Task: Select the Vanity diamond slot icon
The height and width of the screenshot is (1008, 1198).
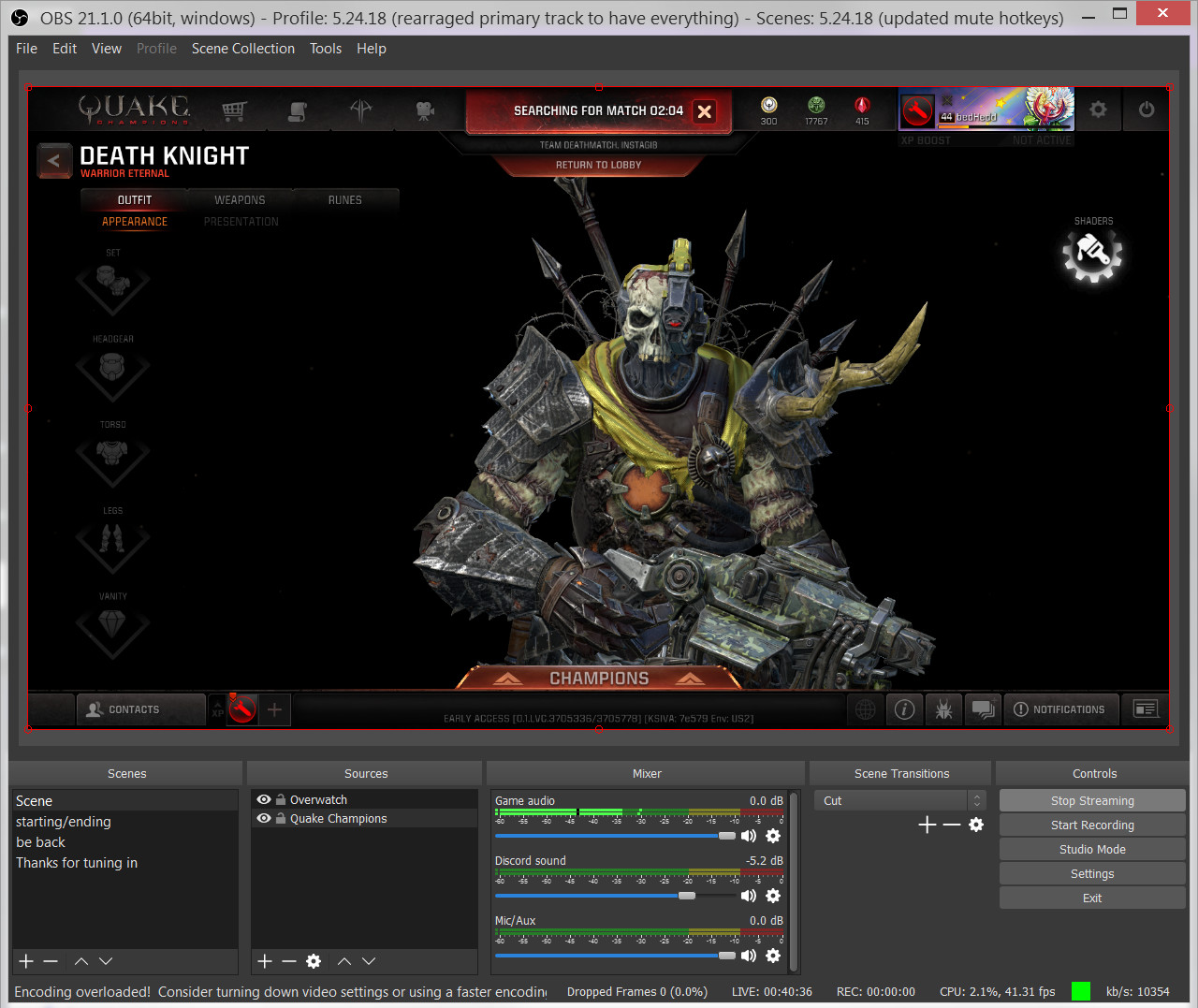Action: pos(112,626)
